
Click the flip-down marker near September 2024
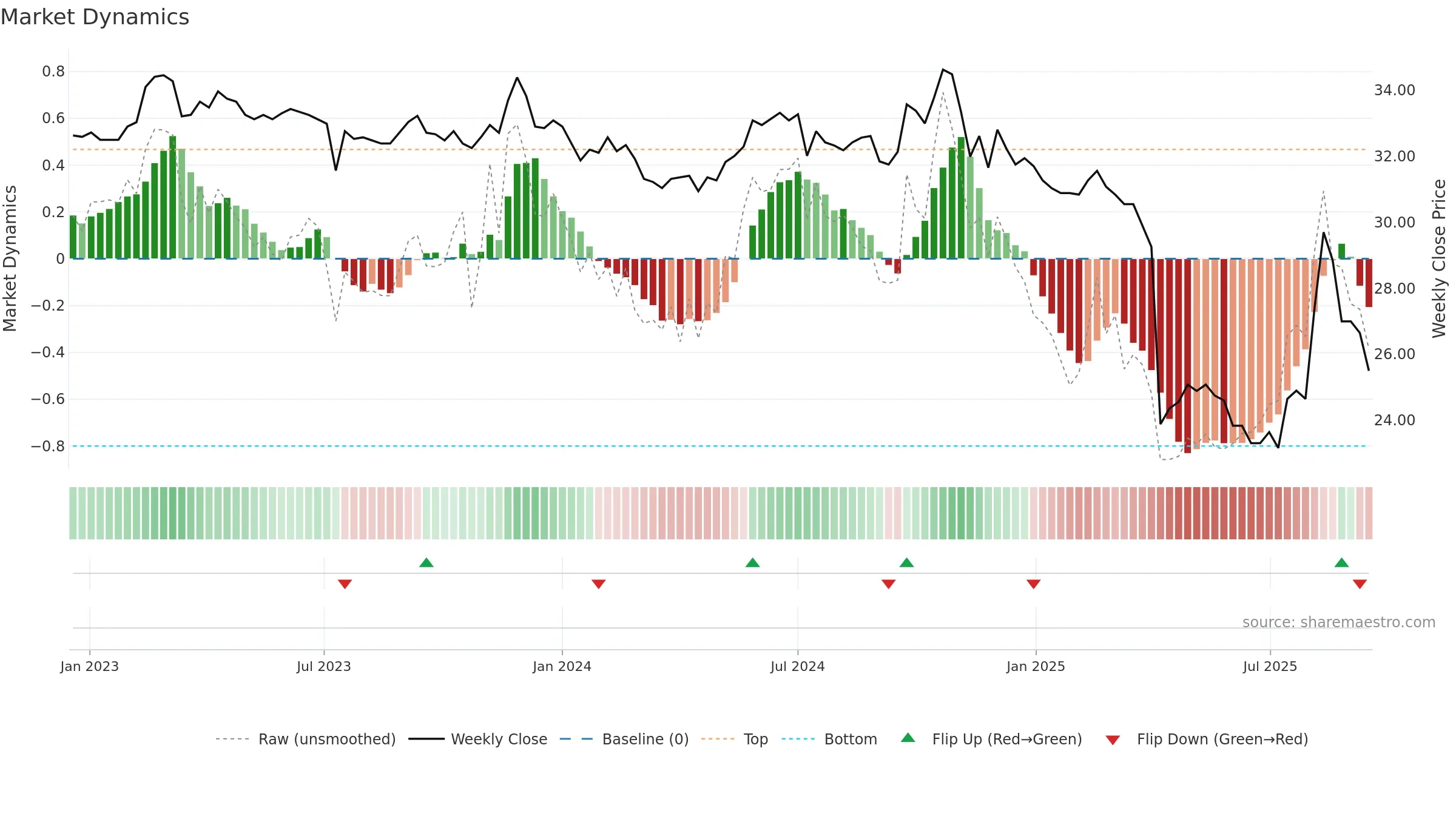pos(888,584)
